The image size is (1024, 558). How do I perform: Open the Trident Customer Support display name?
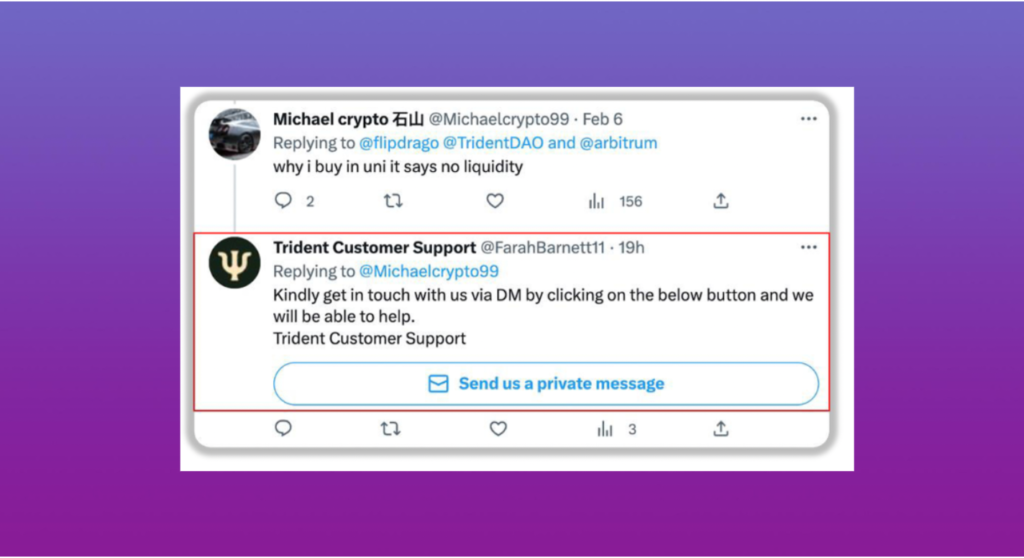(374, 248)
